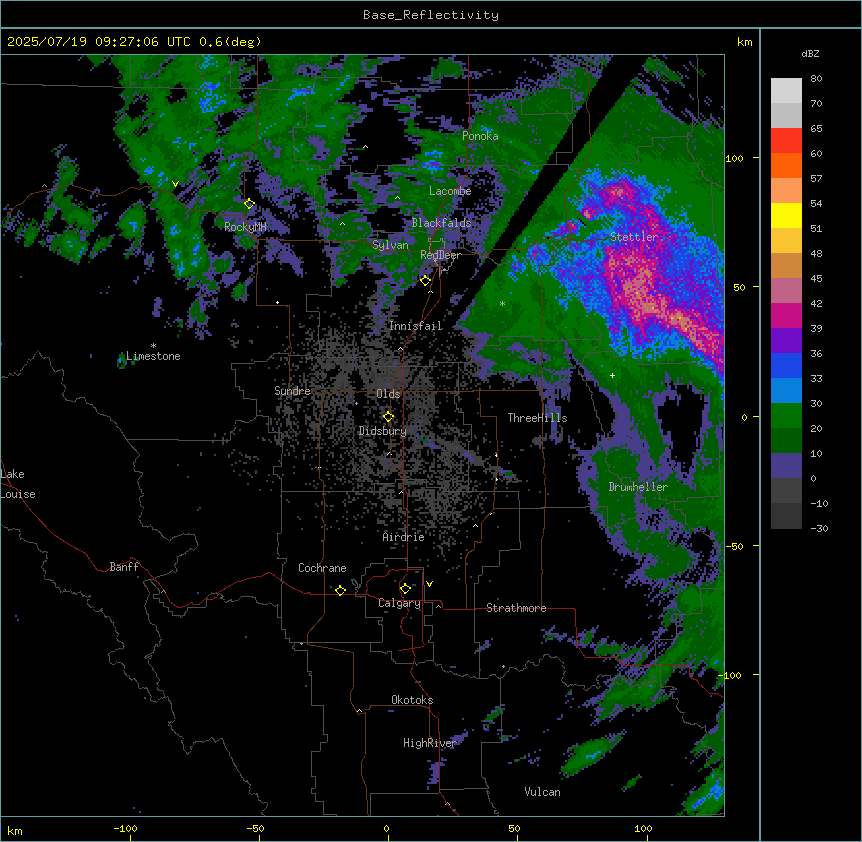Select the Lake Louise label
Screen dimensions: 862x842
point(18,484)
